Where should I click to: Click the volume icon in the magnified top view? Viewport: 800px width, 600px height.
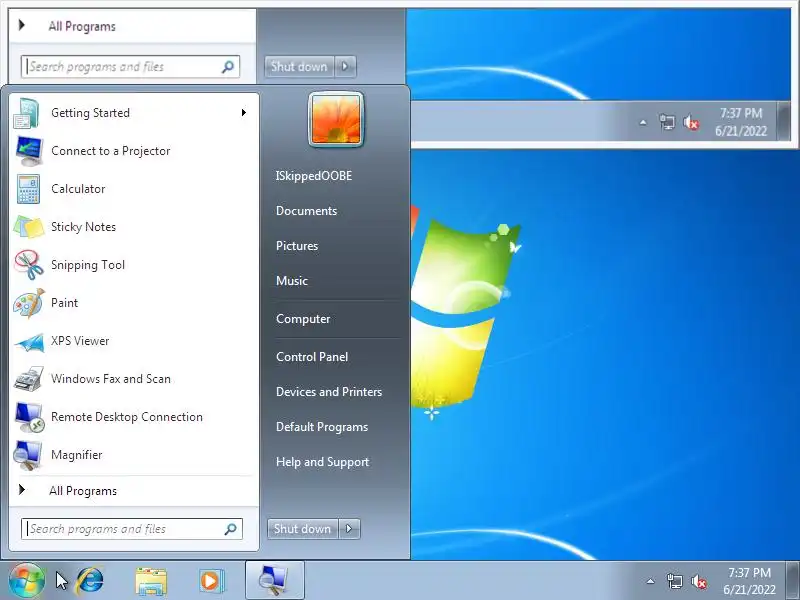click(x=691, y=122)
